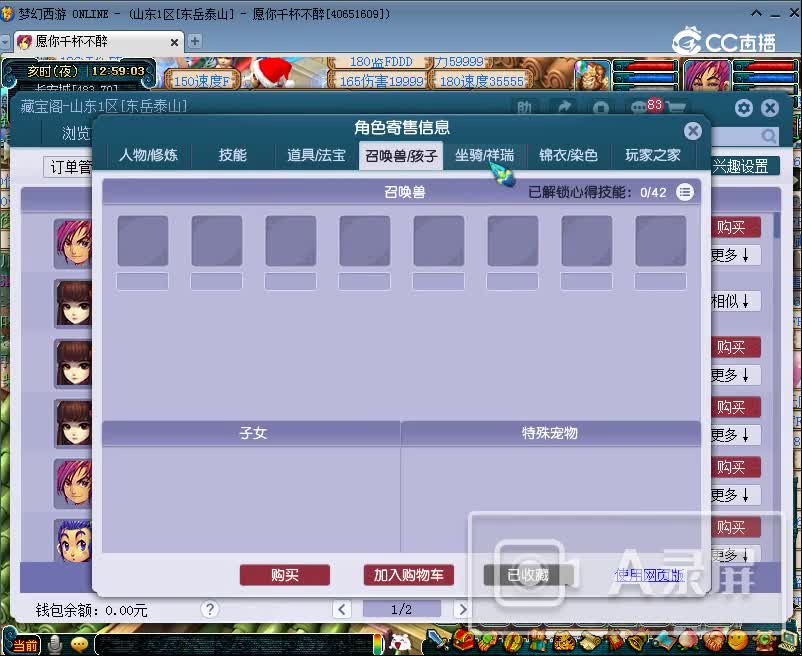Click the 子女 section header
Viewport: 802px width, 656px height.
[x=252, y=433]
